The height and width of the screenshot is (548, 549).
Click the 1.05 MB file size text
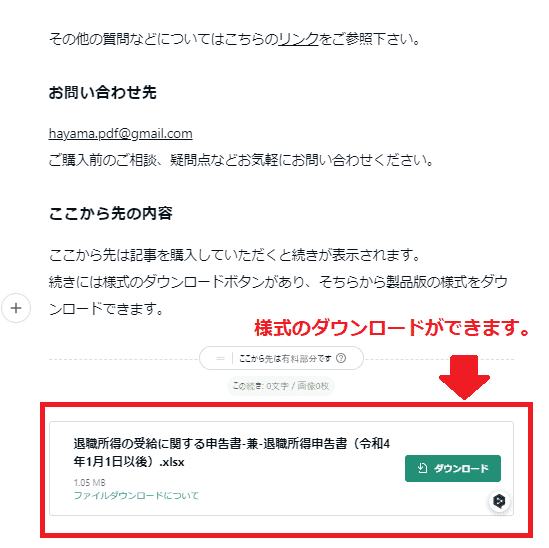pos(89,483)
